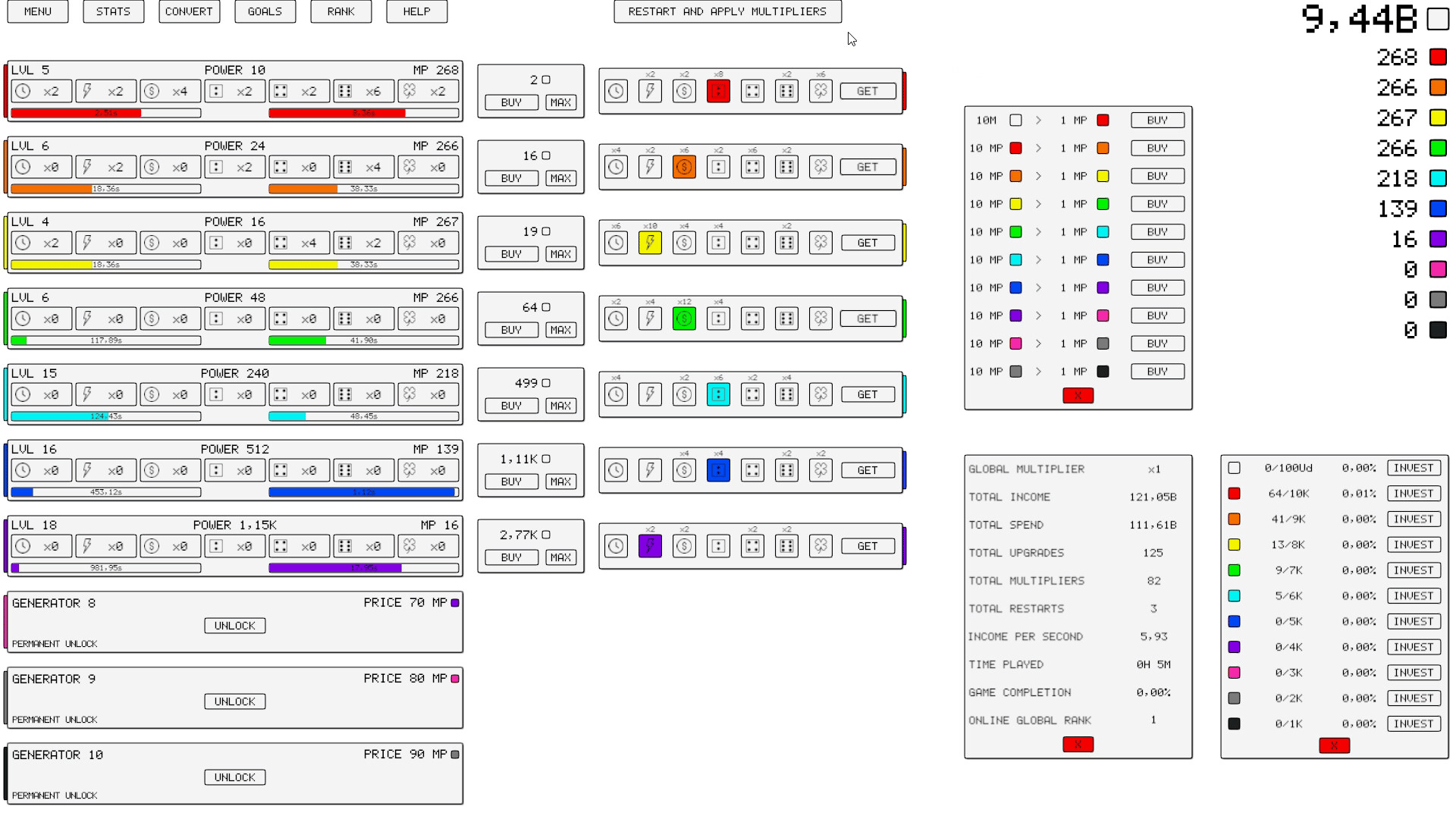Close the global stats panel with red X

pyautogui.click(x=1078, y=744)
